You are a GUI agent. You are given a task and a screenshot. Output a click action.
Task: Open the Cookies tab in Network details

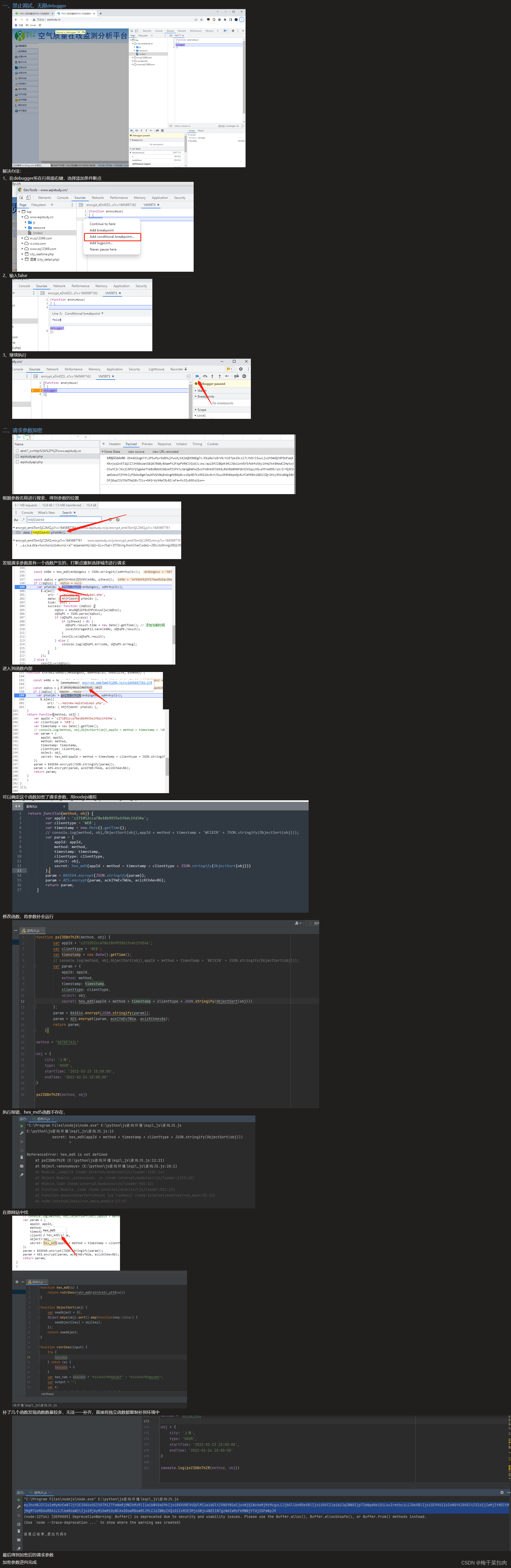tap(213, 444)
